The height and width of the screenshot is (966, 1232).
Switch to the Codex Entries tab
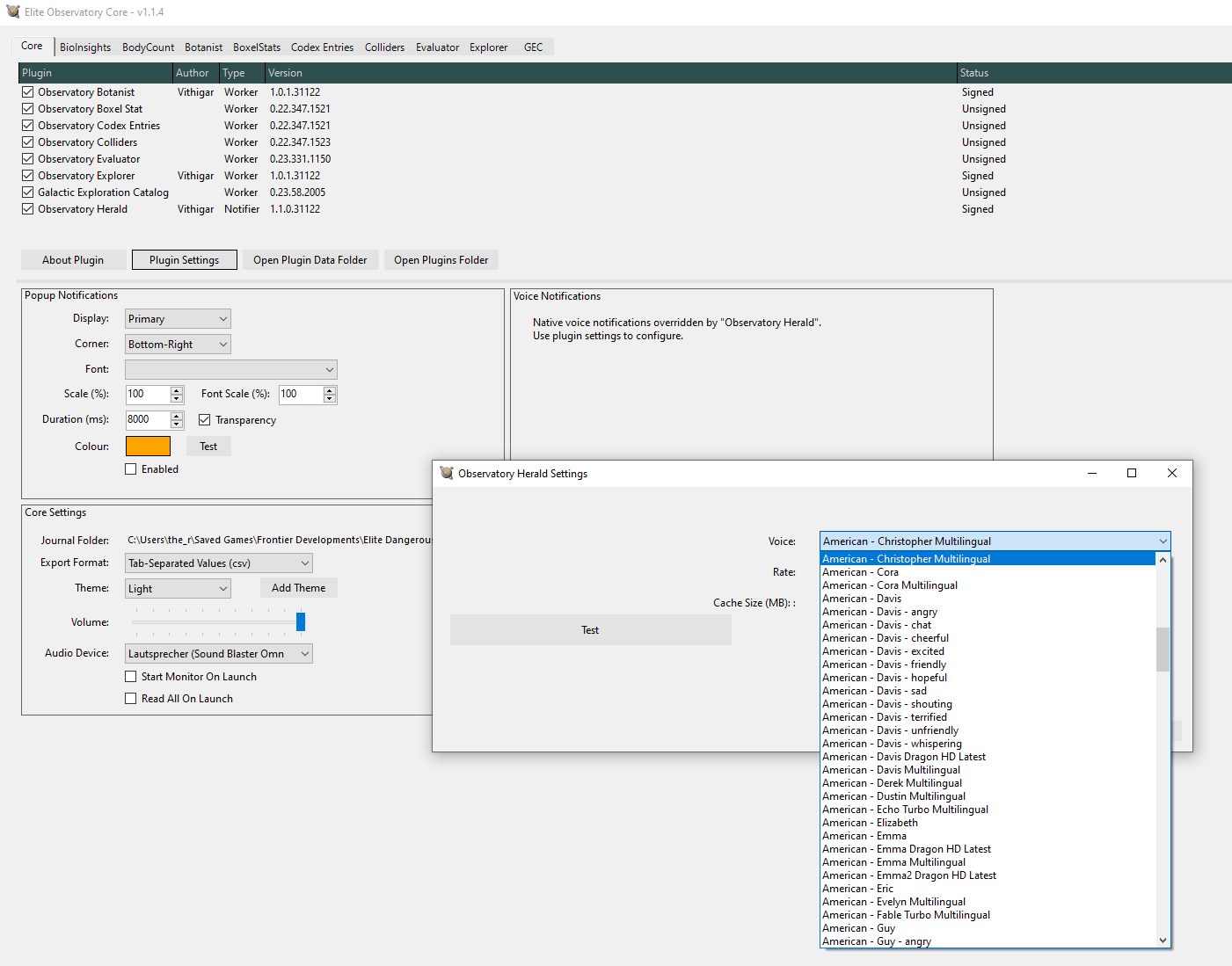pos(322,47)
